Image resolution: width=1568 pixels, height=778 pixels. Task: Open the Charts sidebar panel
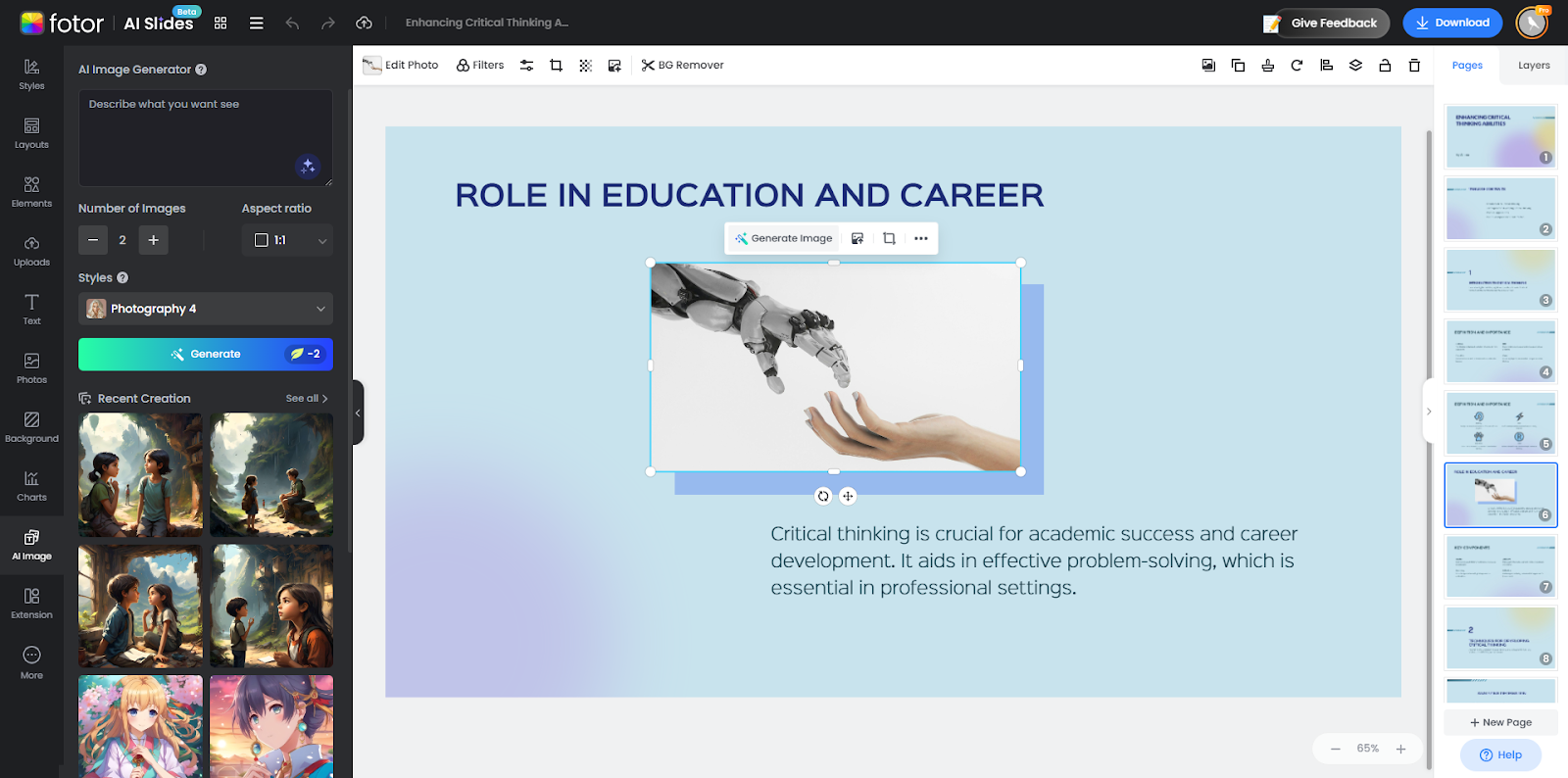31,486
